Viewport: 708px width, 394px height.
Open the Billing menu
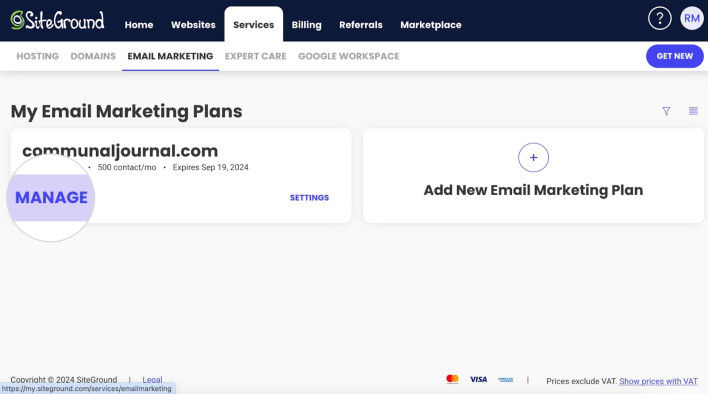tap(306, 25)
